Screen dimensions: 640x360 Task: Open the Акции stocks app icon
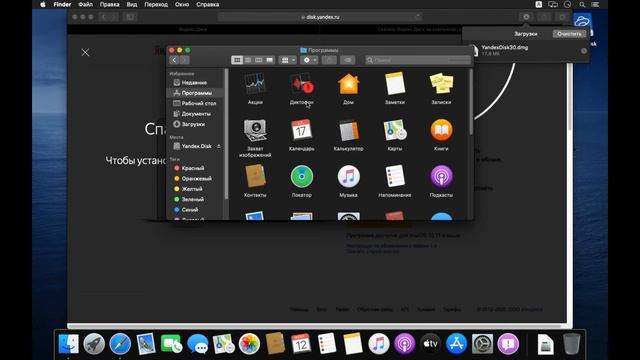pos(255,84)
